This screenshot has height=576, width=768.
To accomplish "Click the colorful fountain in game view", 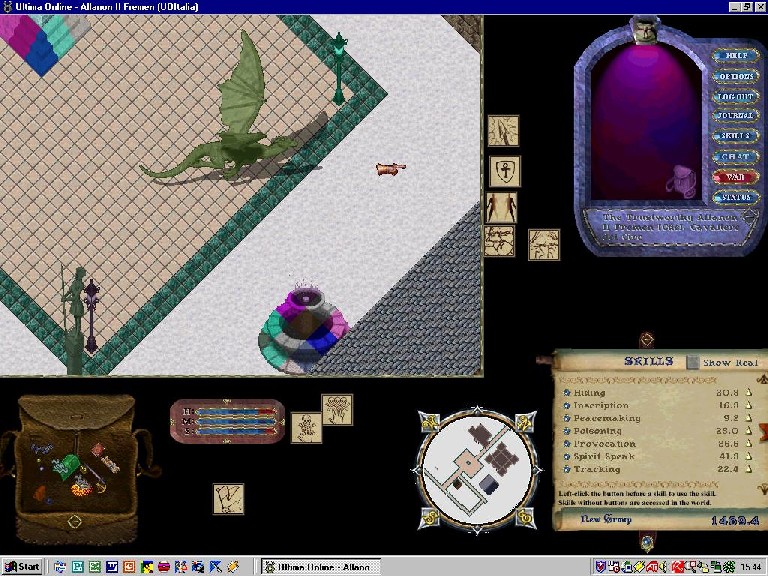I will tap(304, 328).
